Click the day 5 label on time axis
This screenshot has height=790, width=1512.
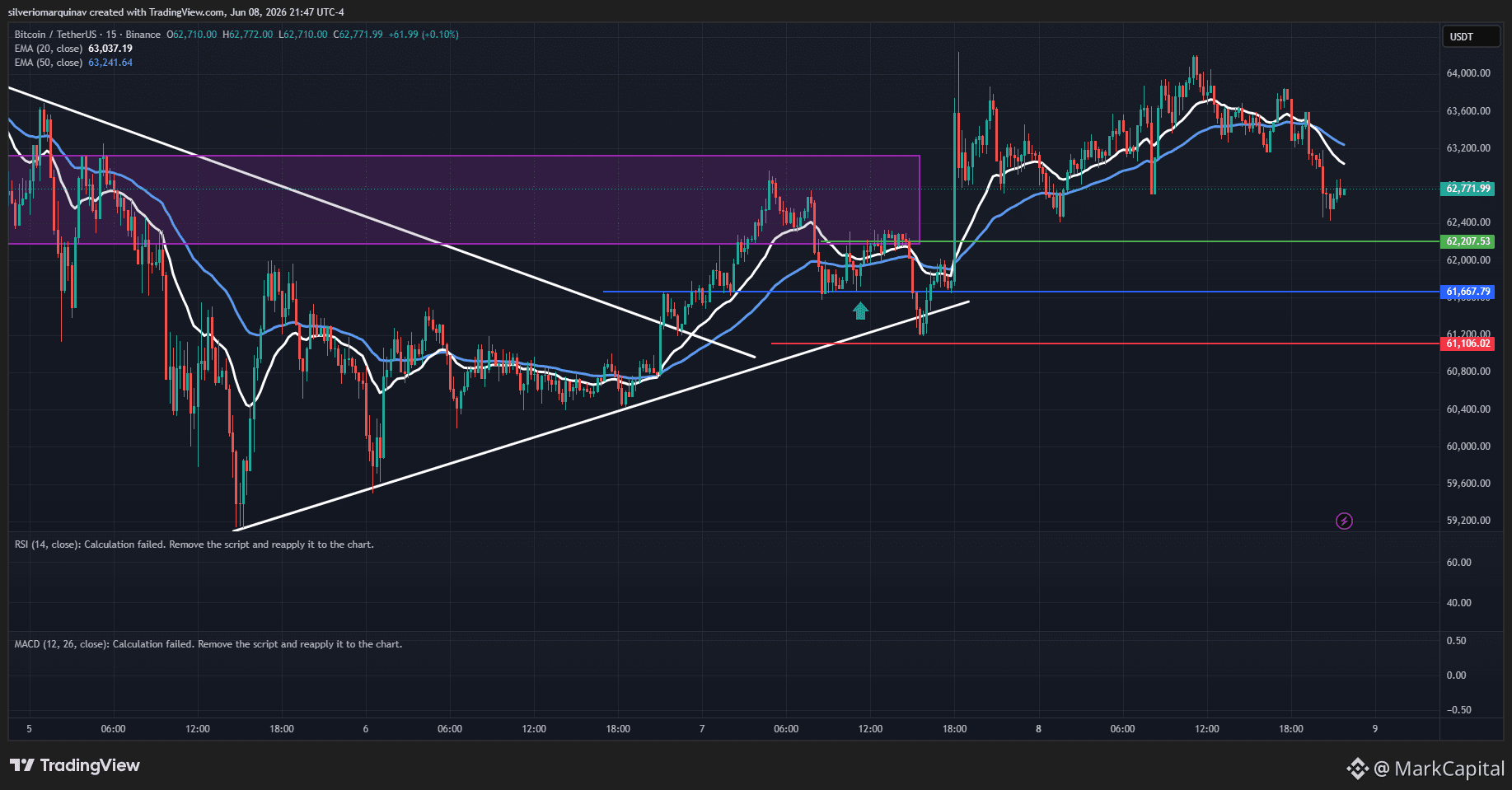click(x=29, y=729)
